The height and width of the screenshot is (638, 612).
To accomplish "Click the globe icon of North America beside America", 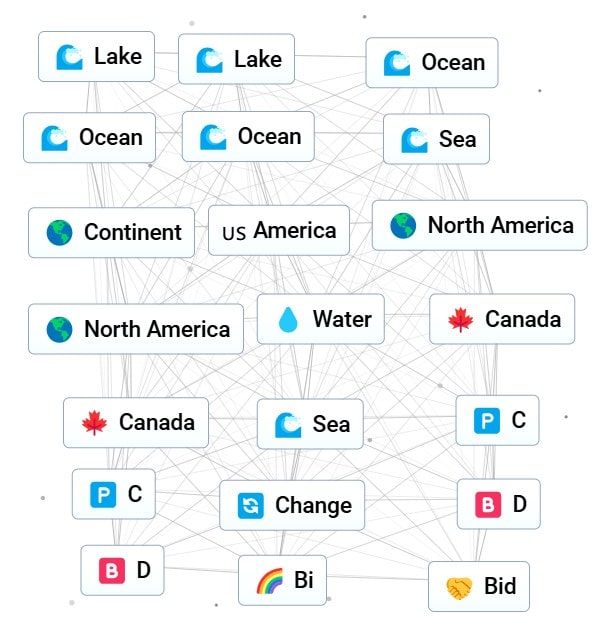I will (x=404, y=226).
